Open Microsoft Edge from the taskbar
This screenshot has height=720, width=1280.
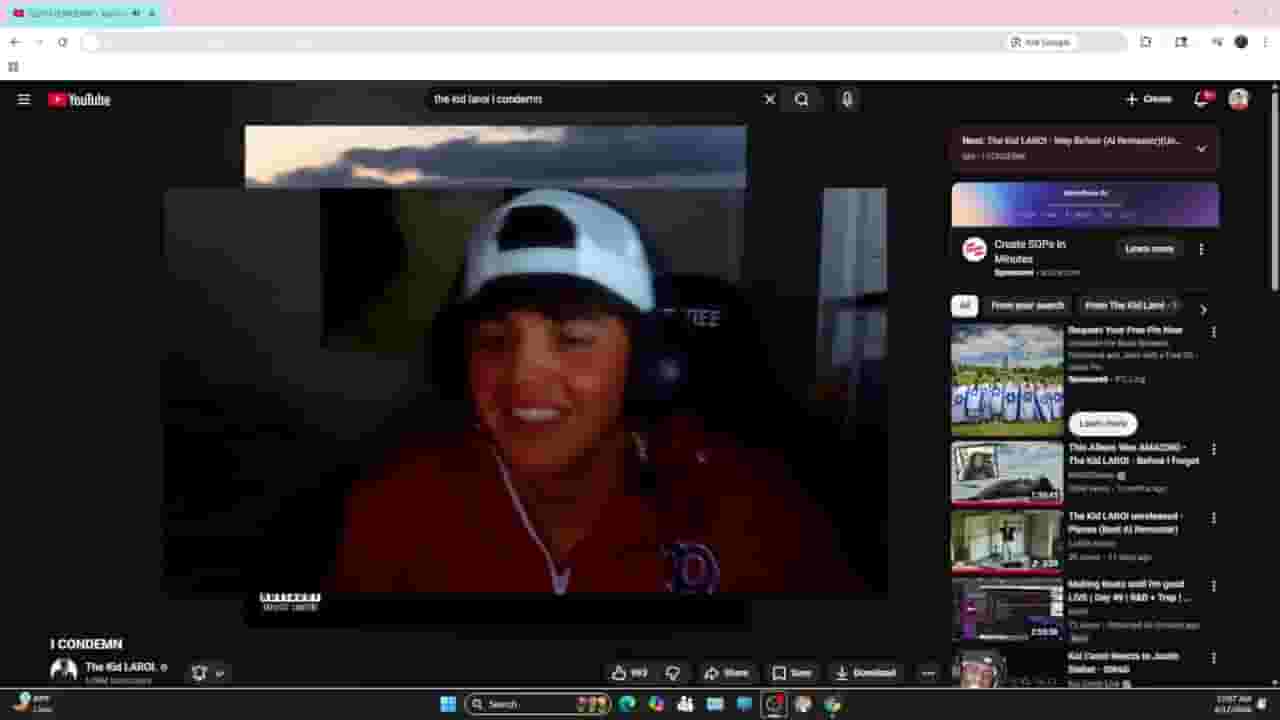tap(627, 704)
